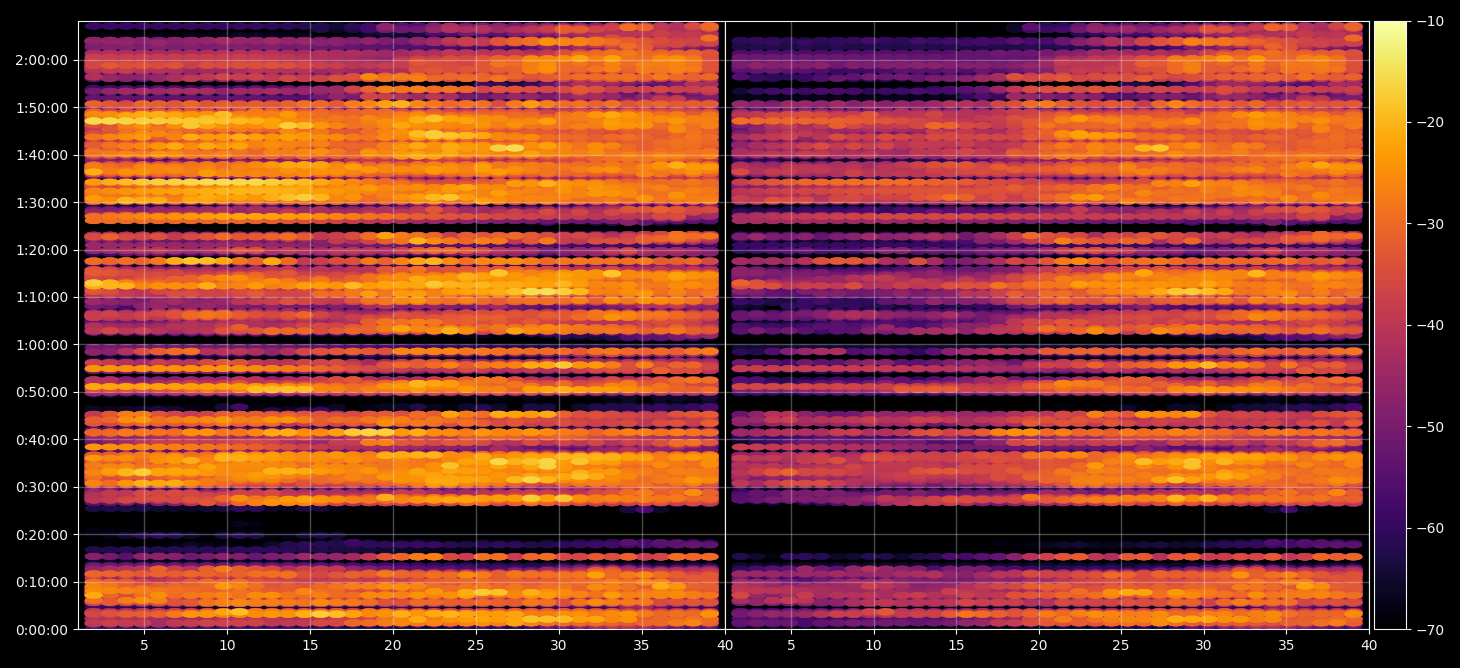Click x-axis label 25 under right heatmap

click(x=1122, y=646)
